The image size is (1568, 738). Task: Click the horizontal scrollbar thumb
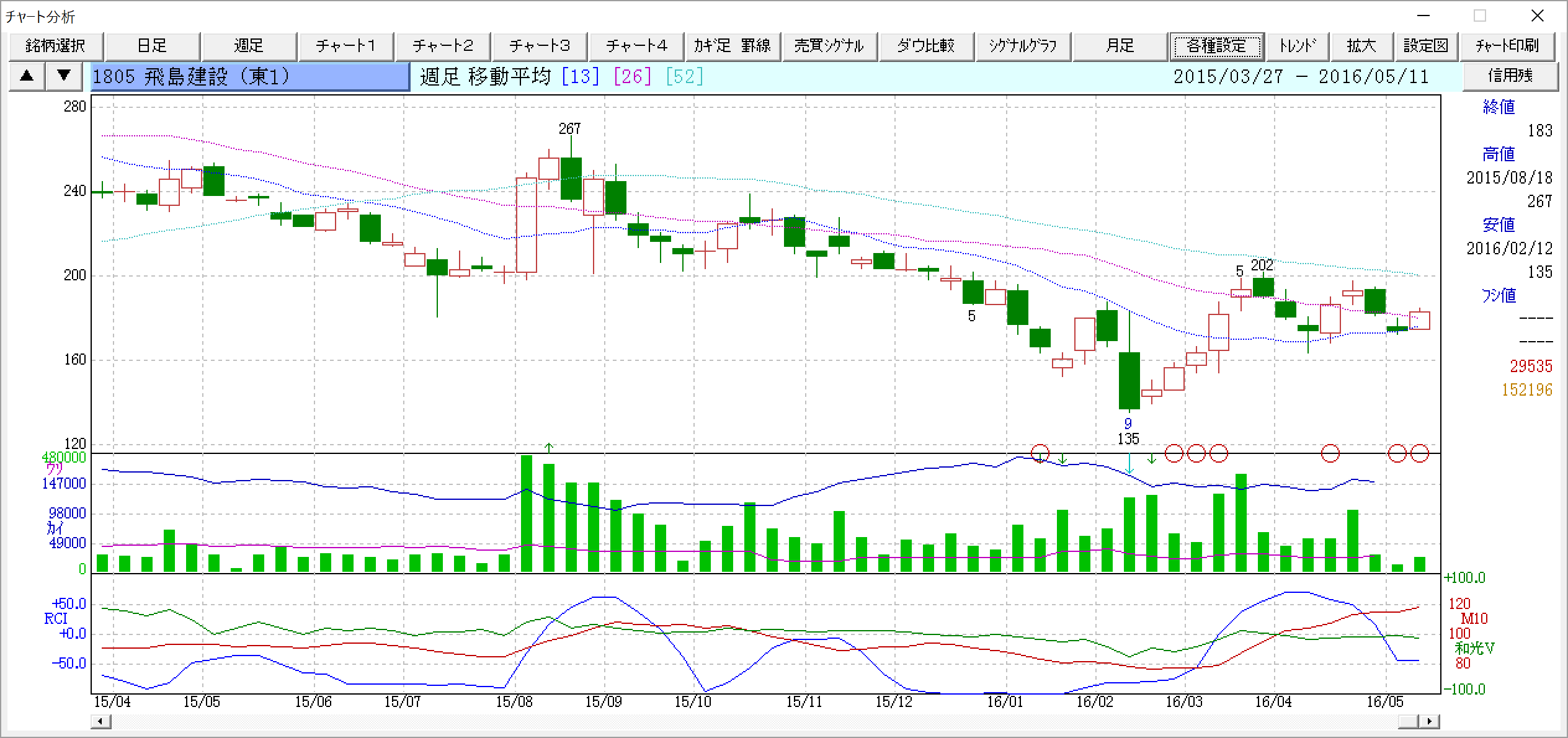pyautogui.click(x=1407, y=721)
